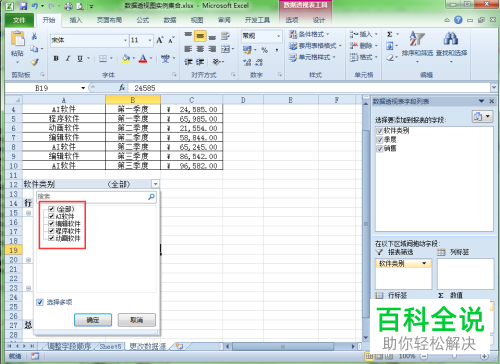500x364 pixels.
Task: Toggle Bold formatting
Action: click(56, 59)
